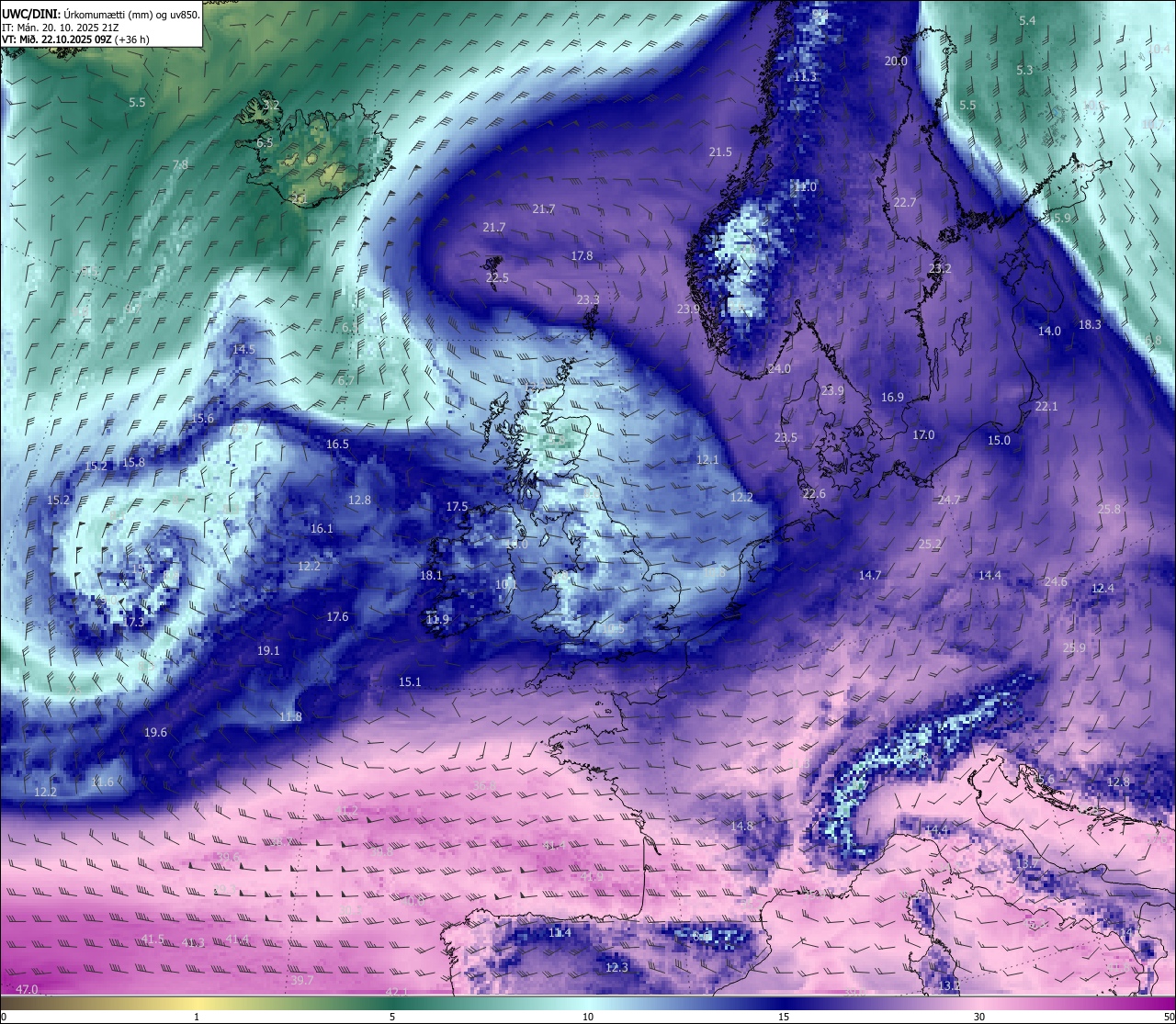Click the map value 7.8
The image size is (1176, 1024).
[x=180, y=165]
